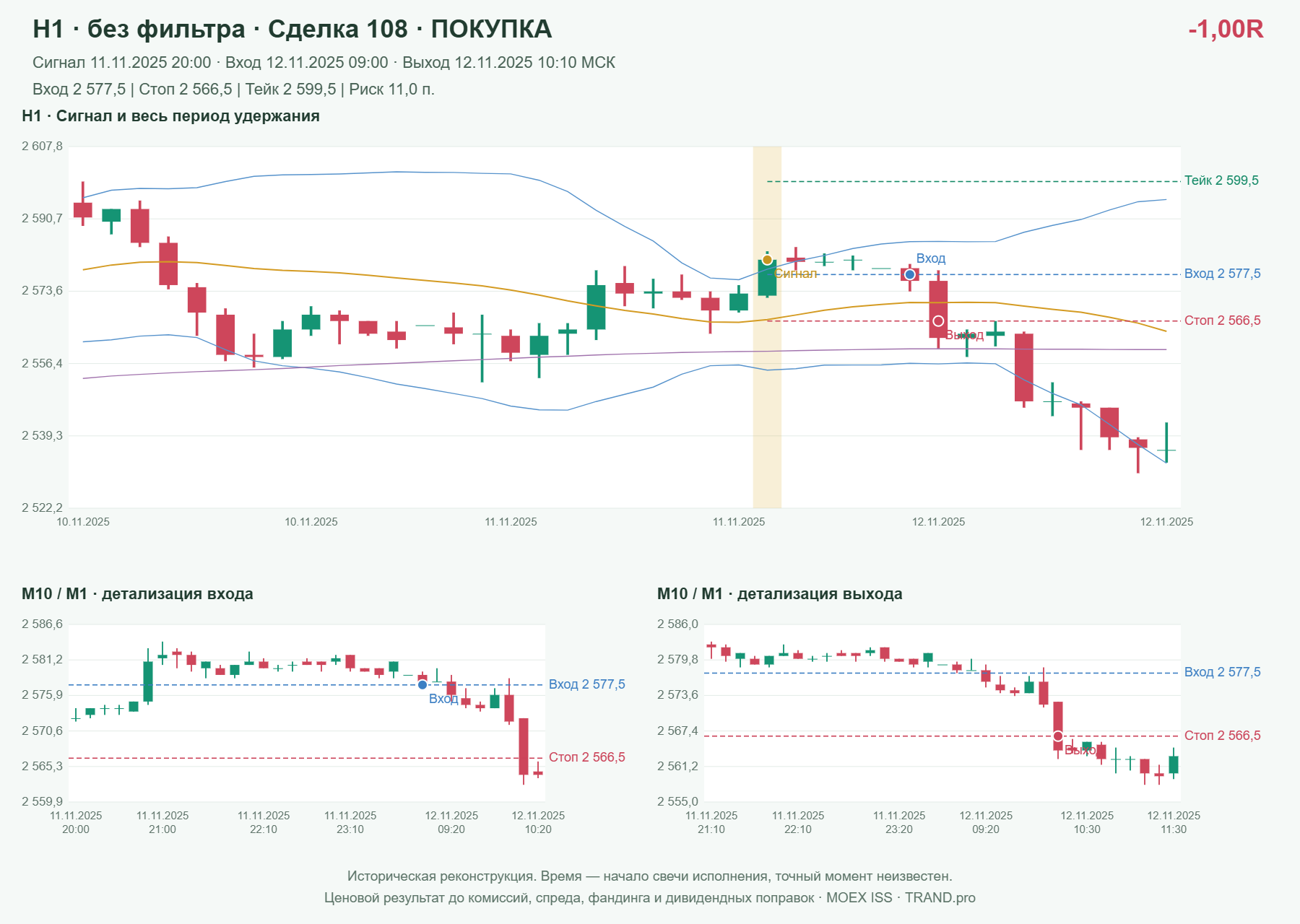Image resolution: width=1300 pixels, height=924 pixels.
Task: Click the exit circle marker on H1 chart
Action: point(938,321)
